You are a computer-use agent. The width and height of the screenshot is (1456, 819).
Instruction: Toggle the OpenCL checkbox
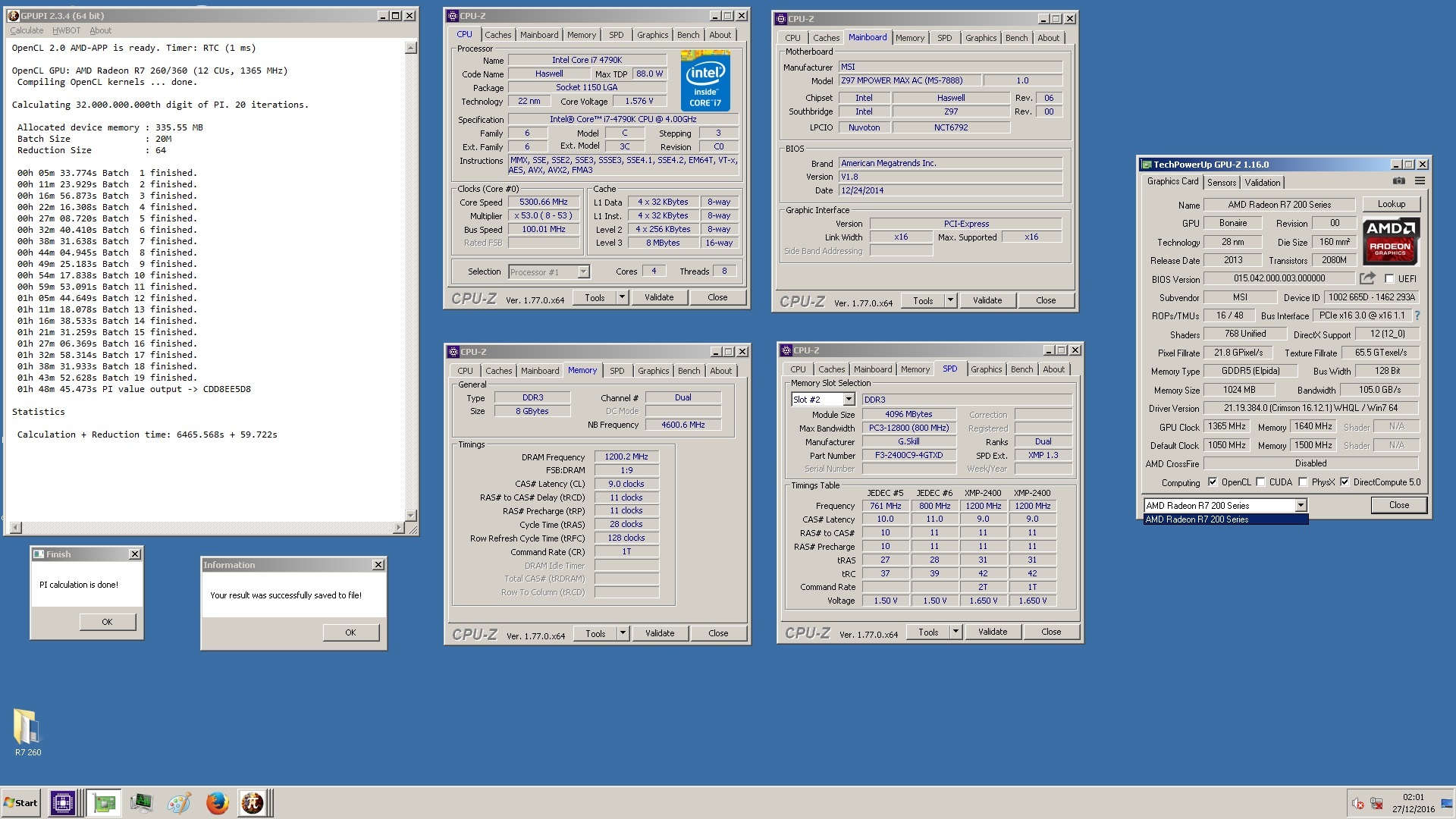tap(1213, 482)
